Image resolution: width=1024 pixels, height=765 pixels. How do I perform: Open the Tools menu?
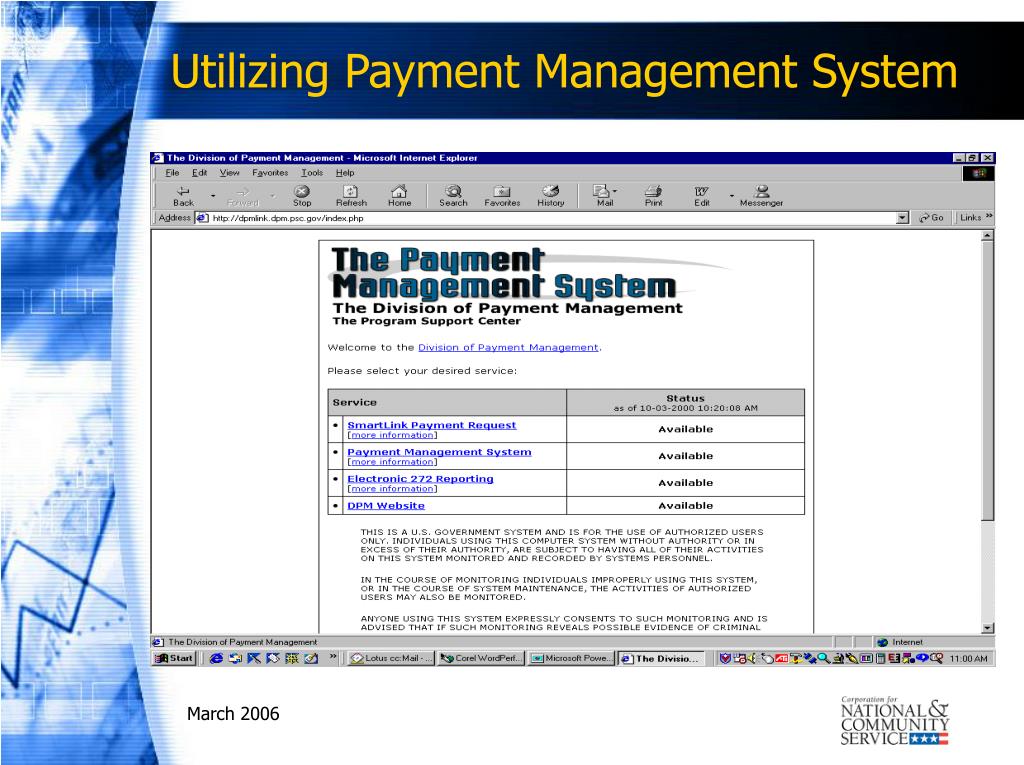click(312, 173)
